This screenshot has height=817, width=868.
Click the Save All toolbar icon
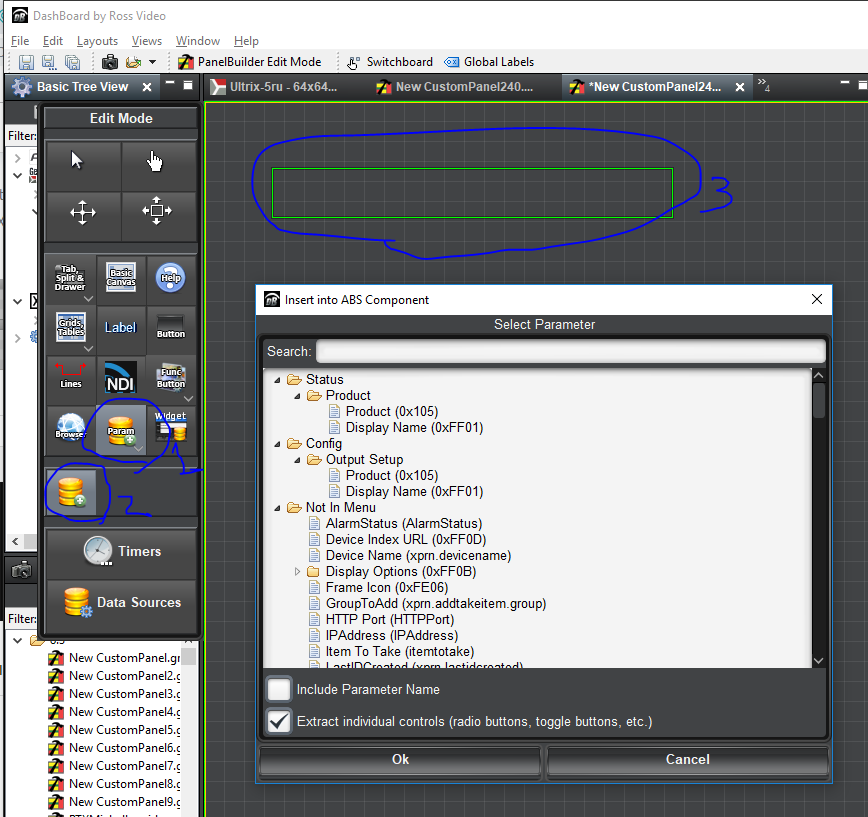[x=73, y=62]
